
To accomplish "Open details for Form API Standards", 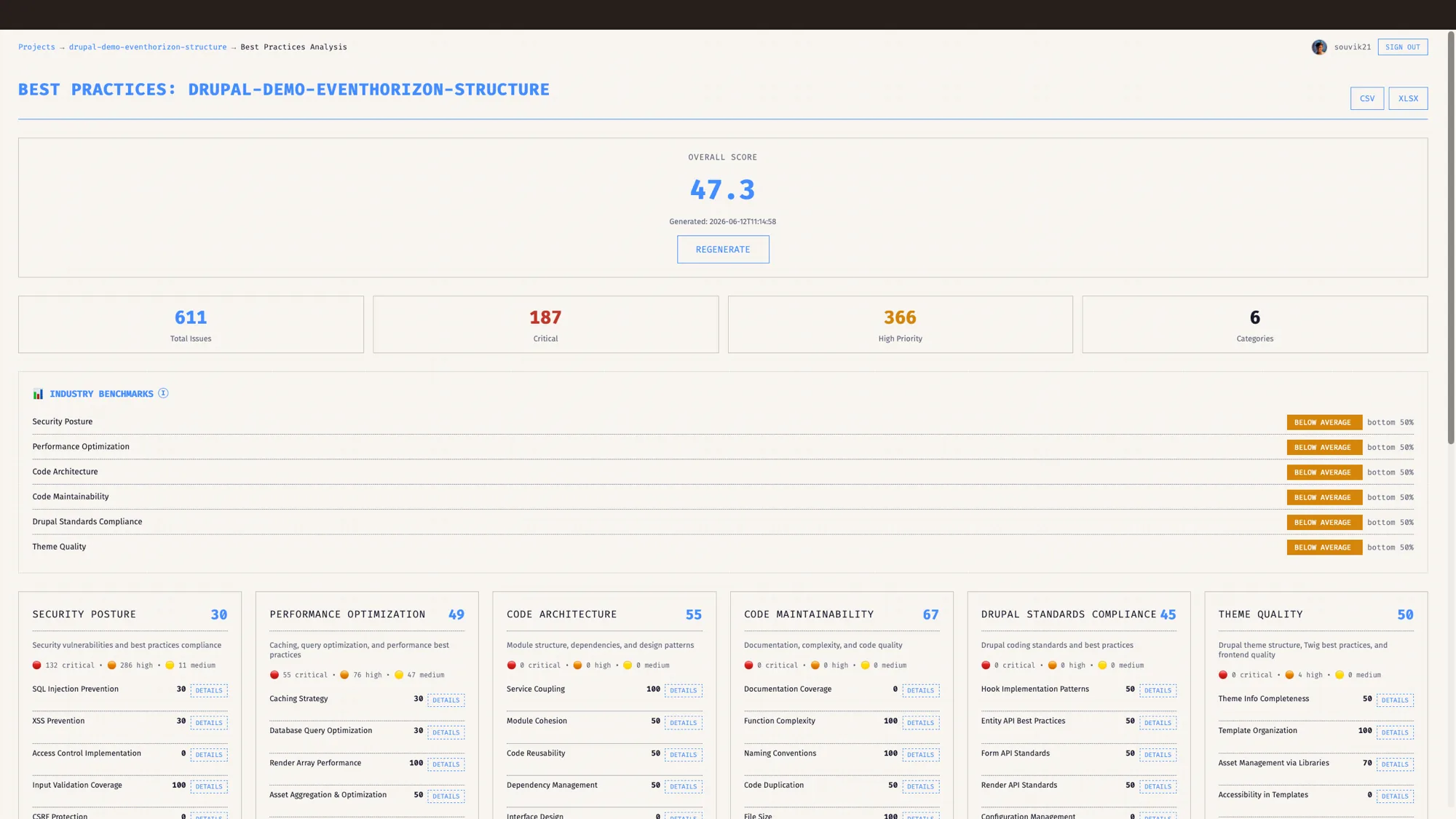I will coord(1158,755).
